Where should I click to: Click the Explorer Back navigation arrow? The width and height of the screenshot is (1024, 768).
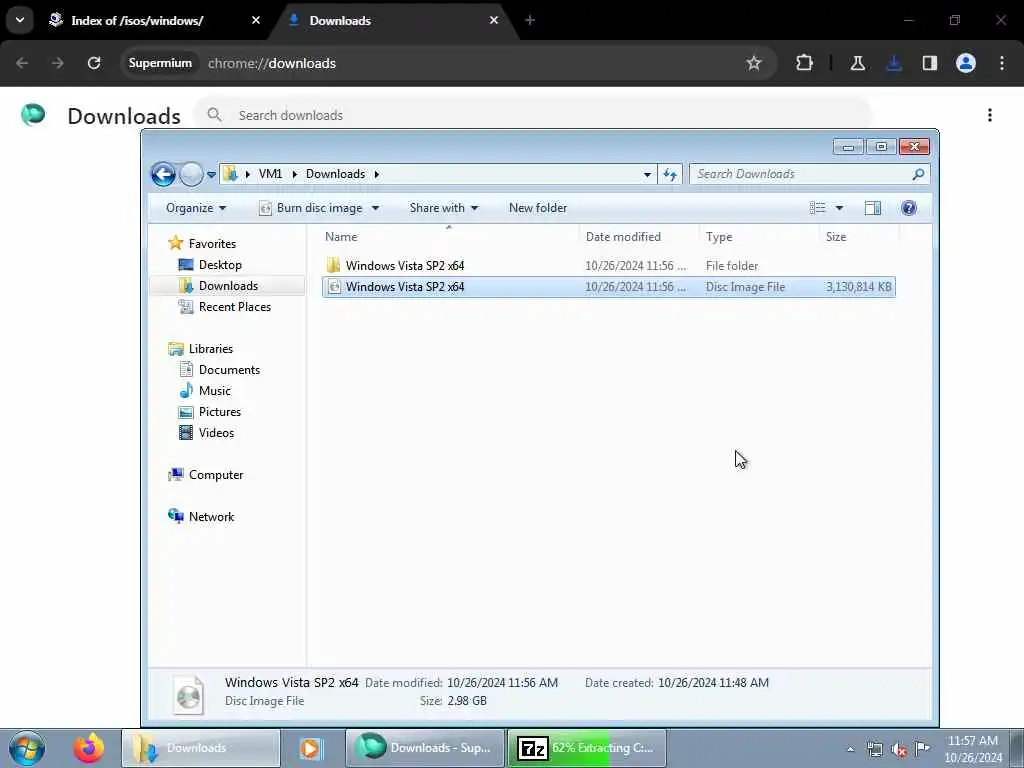tap(163, 174)
